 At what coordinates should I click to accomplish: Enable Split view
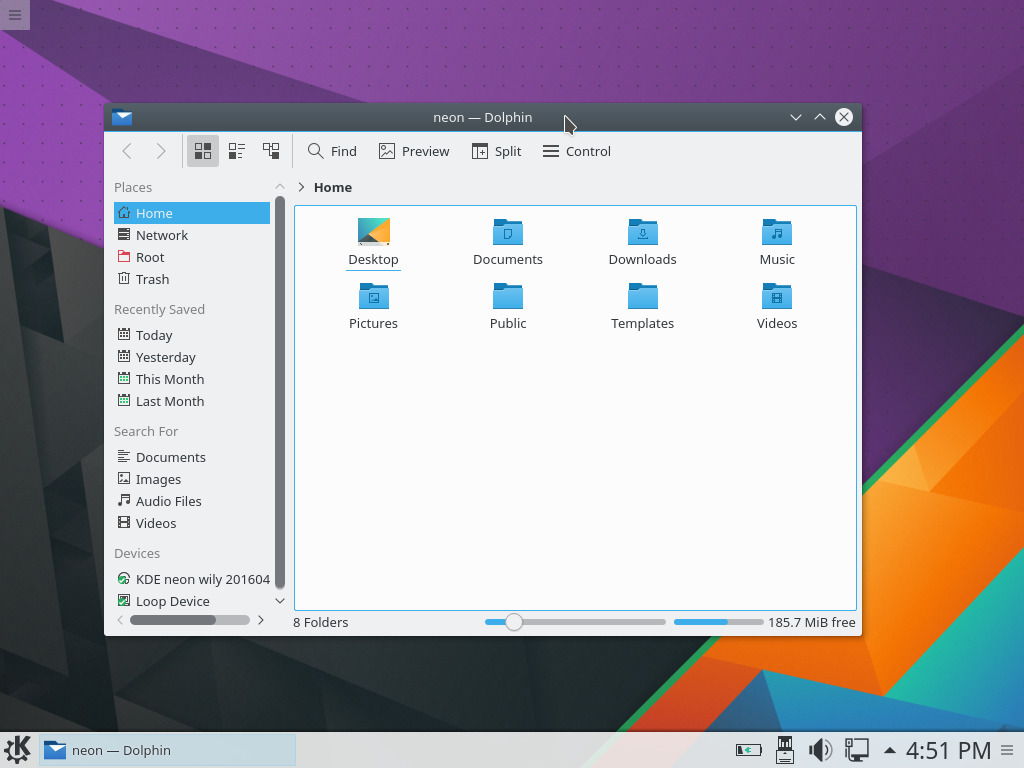point(497,151)
